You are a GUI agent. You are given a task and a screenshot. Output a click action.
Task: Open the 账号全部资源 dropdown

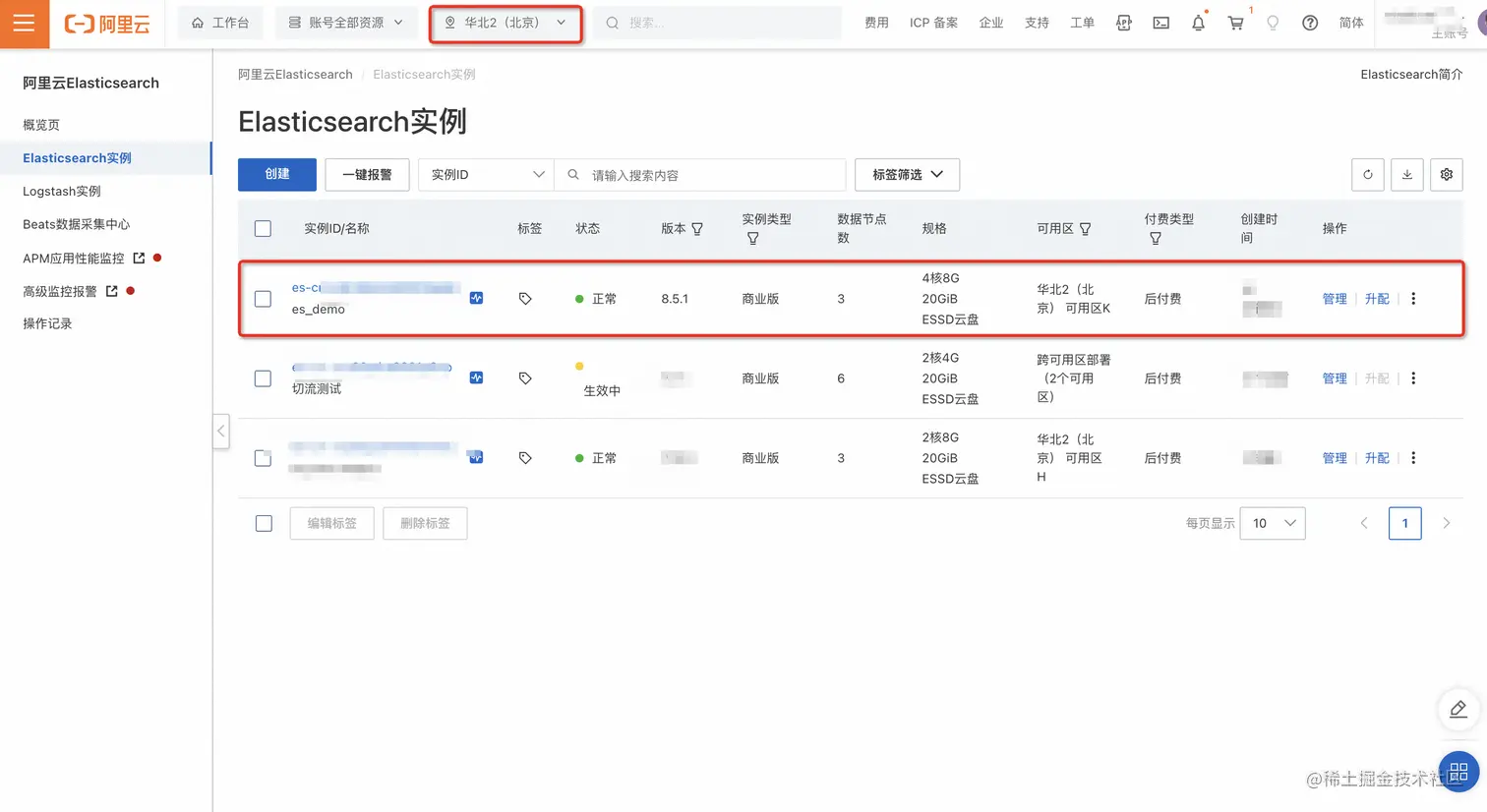point(346,23)
